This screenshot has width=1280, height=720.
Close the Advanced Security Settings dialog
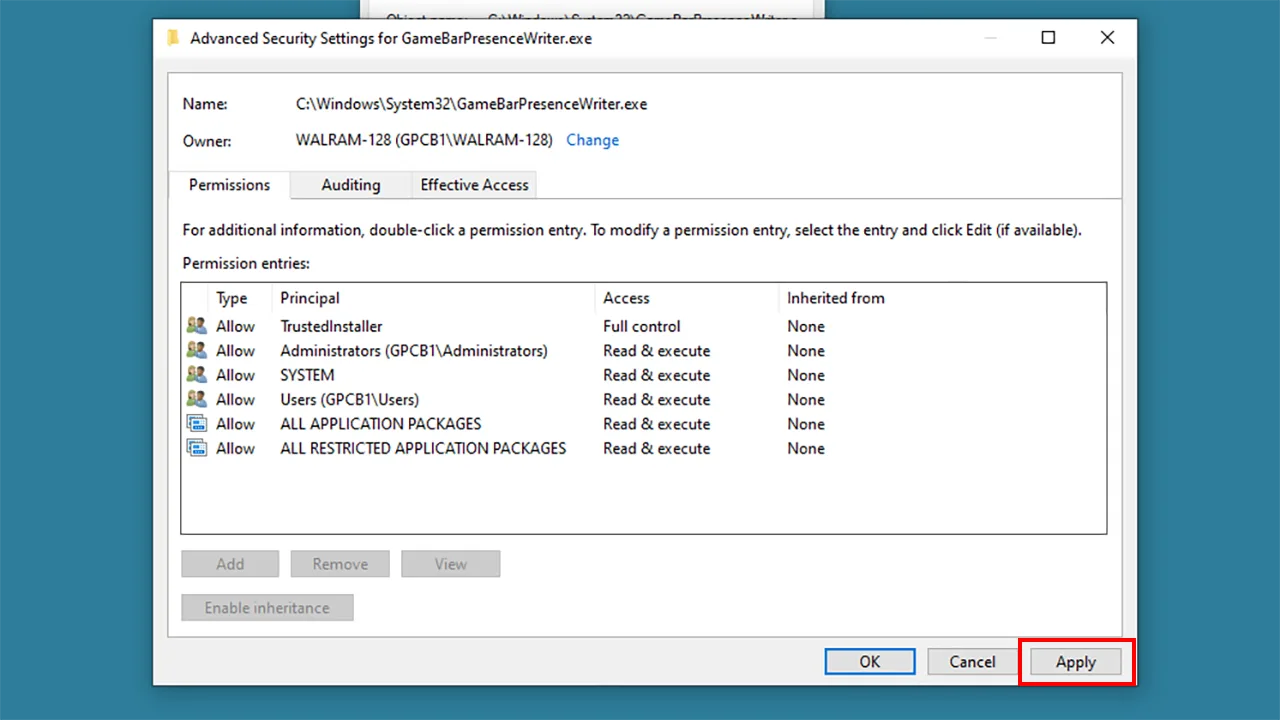pos(1107,38)
